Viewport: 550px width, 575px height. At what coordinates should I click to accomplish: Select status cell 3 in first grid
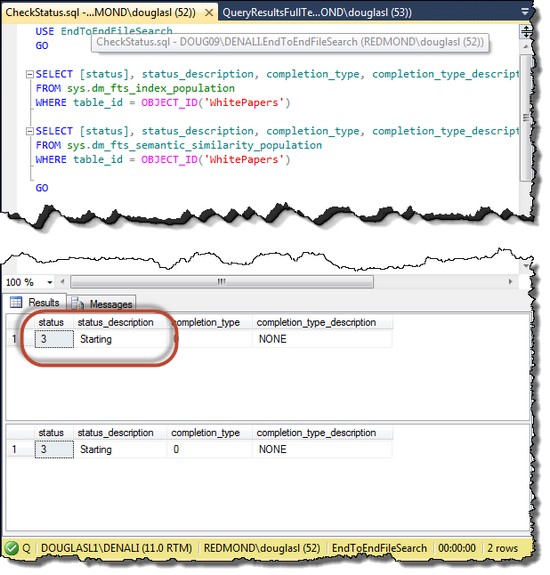tap(54, 339)
